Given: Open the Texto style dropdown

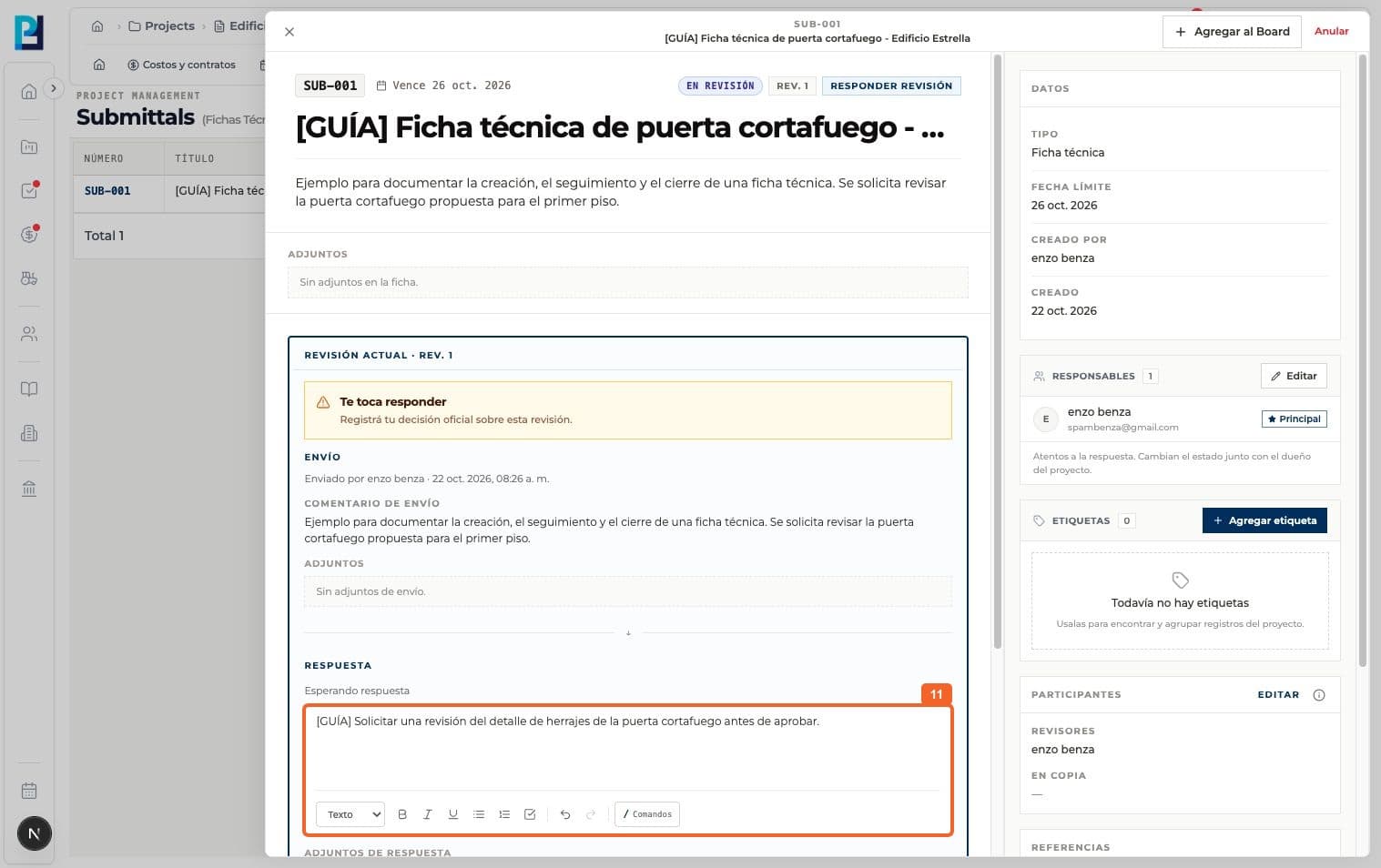Looking at the screenshot, I should 350,814.
